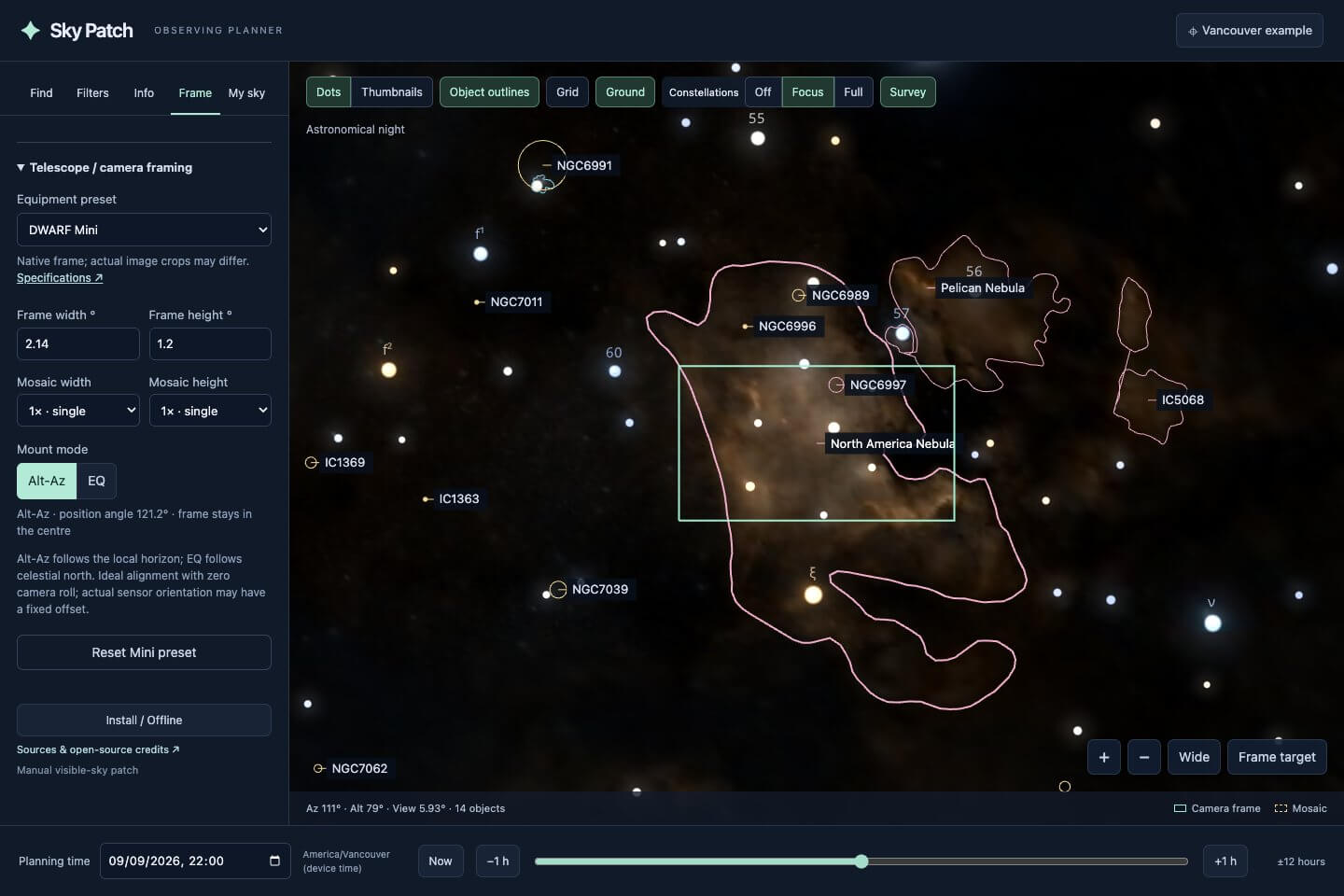Click the Camera frame legend icon
The image size is (1344, 896).
click(1180, 808)
